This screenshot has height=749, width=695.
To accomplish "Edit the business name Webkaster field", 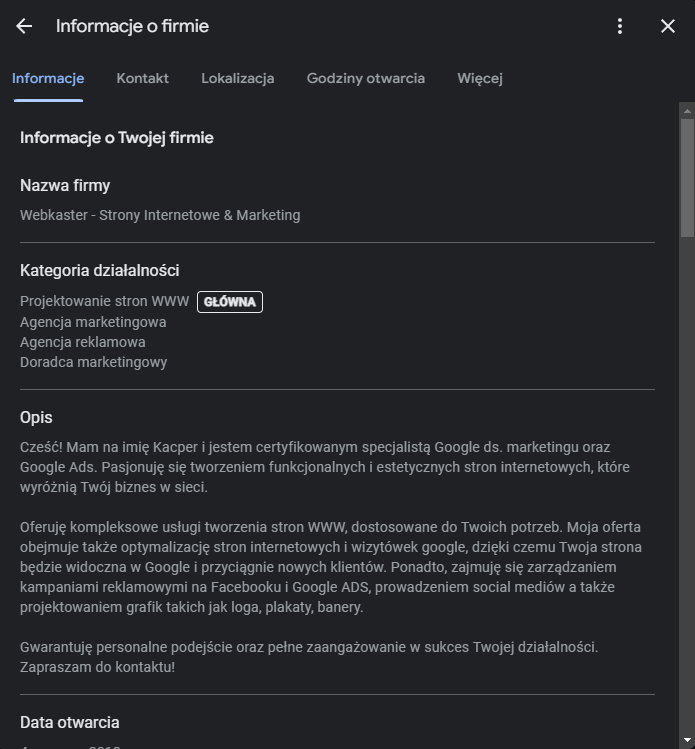I will pos(160,215).
